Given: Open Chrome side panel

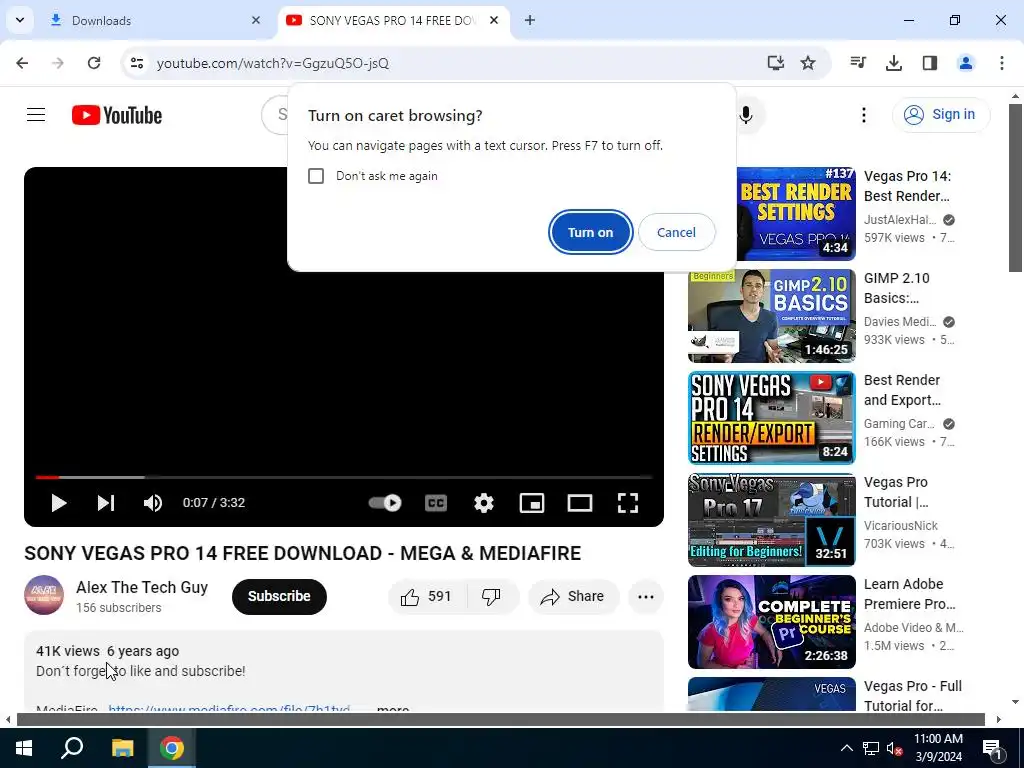Looking at the screenshot, I should [x=929, y=63].
